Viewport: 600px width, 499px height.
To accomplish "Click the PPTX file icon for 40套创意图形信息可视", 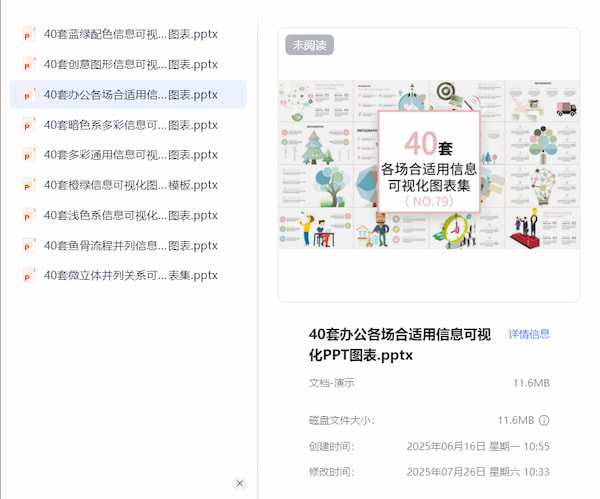I will 29,64.
